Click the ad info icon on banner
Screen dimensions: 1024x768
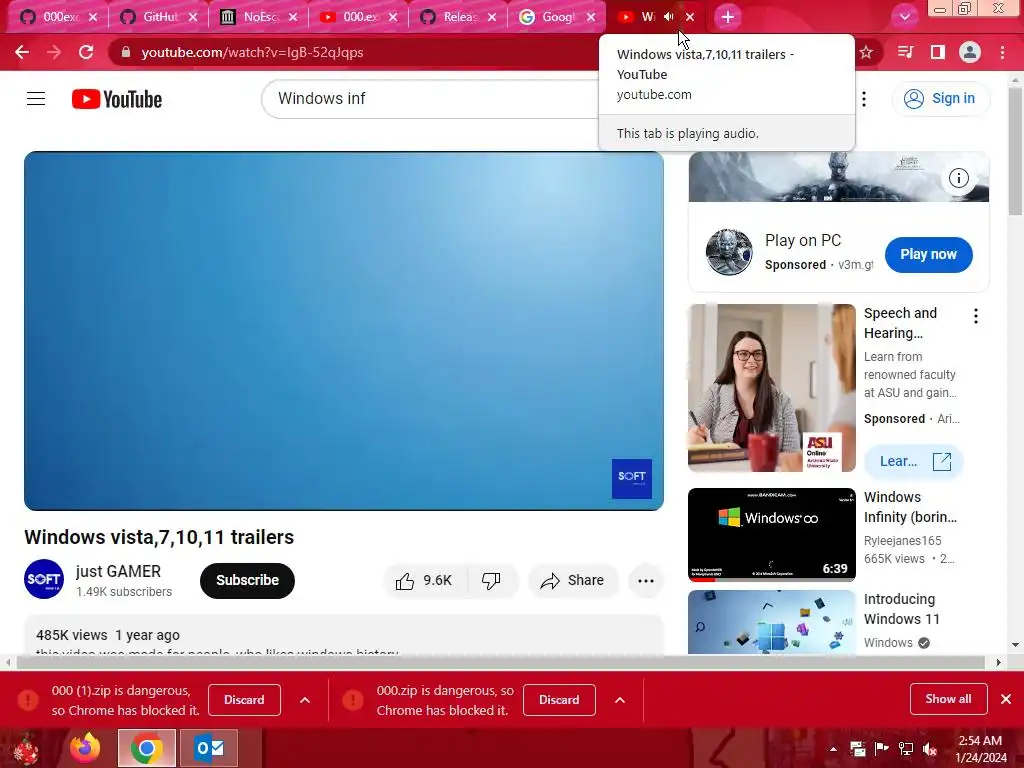[959, 178]
